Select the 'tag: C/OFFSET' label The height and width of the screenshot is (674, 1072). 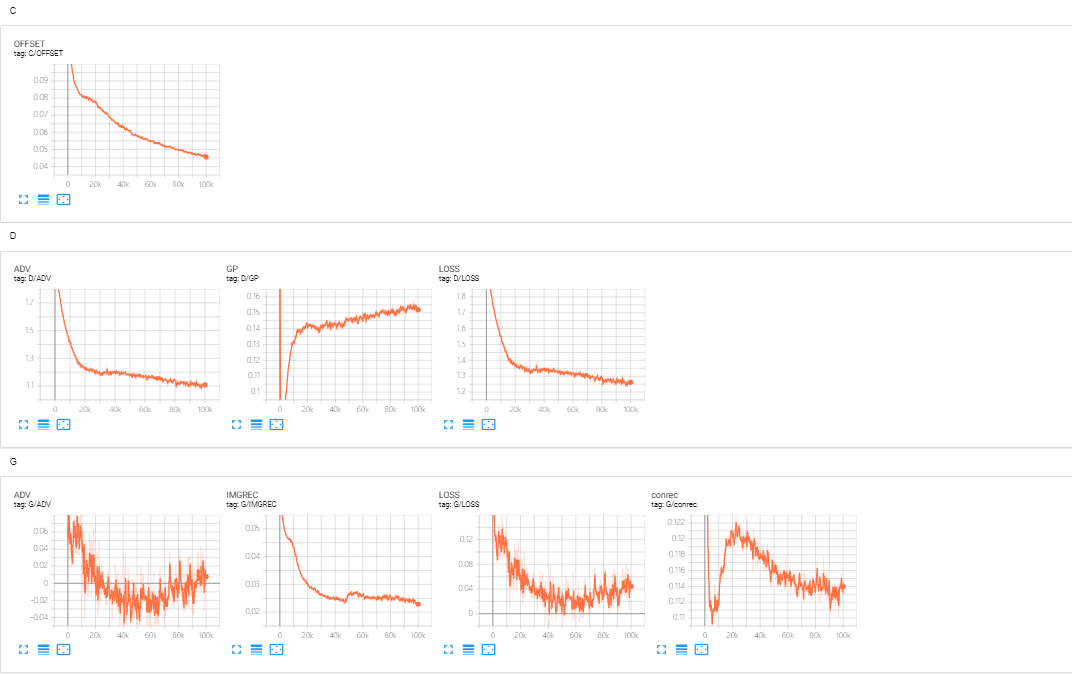pyautogui.click(x=38, y=53)
